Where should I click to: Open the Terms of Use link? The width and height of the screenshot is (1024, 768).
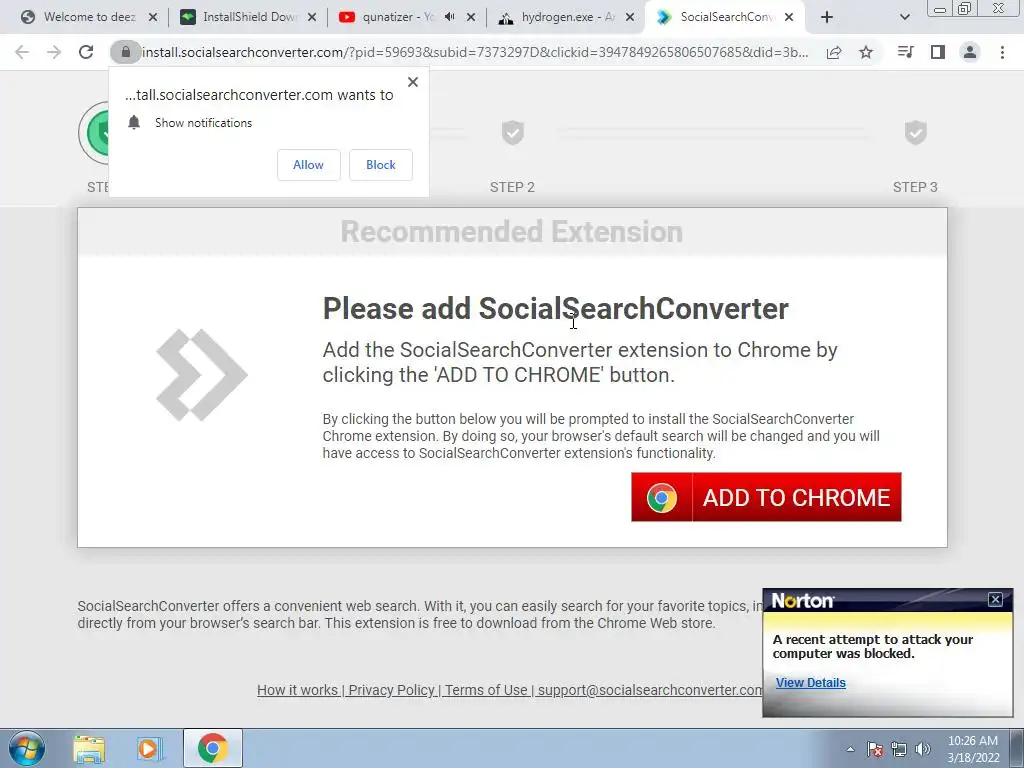[x=486, y=690]
